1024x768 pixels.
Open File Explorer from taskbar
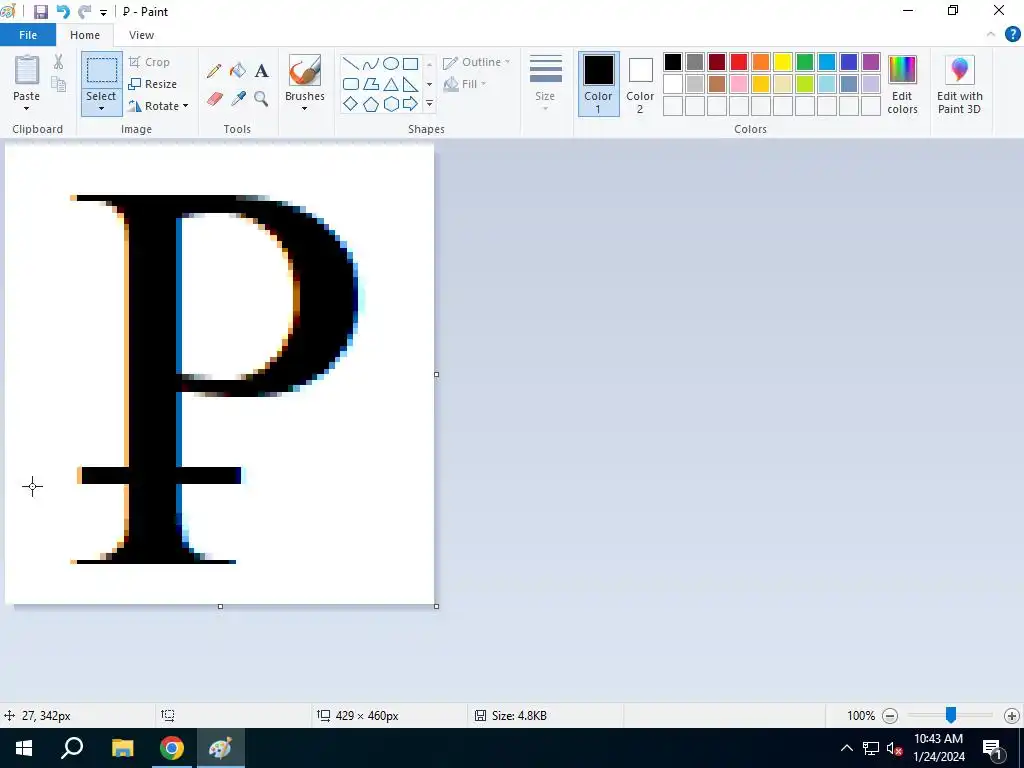(x=122, y=748)
